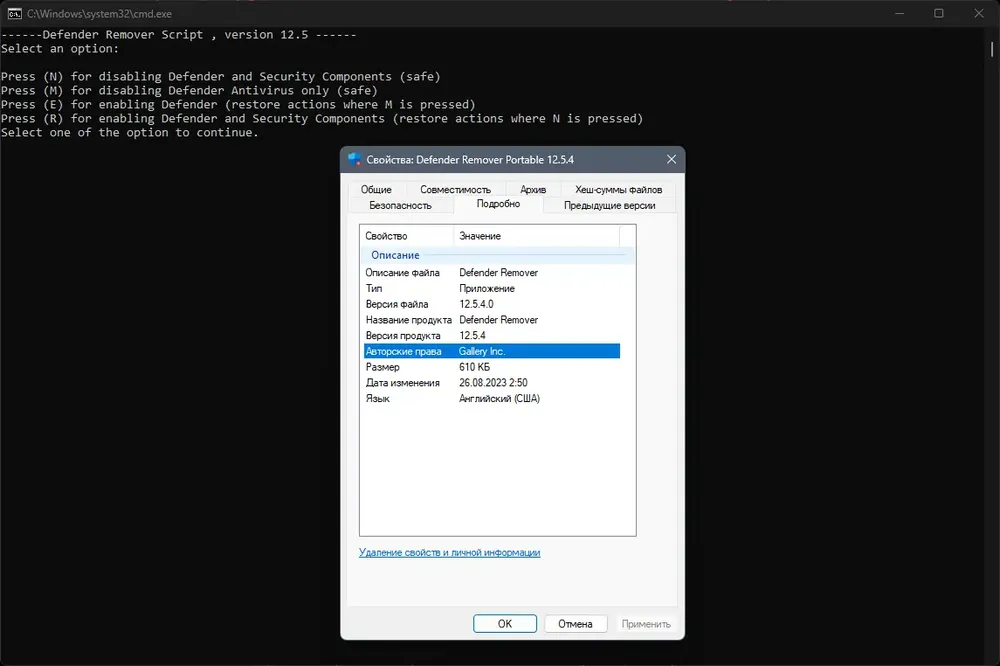Screen dimensions: 1000x666
Task: Click the date value 26.08.2023 2:50
Action: (x=494, y=383)
